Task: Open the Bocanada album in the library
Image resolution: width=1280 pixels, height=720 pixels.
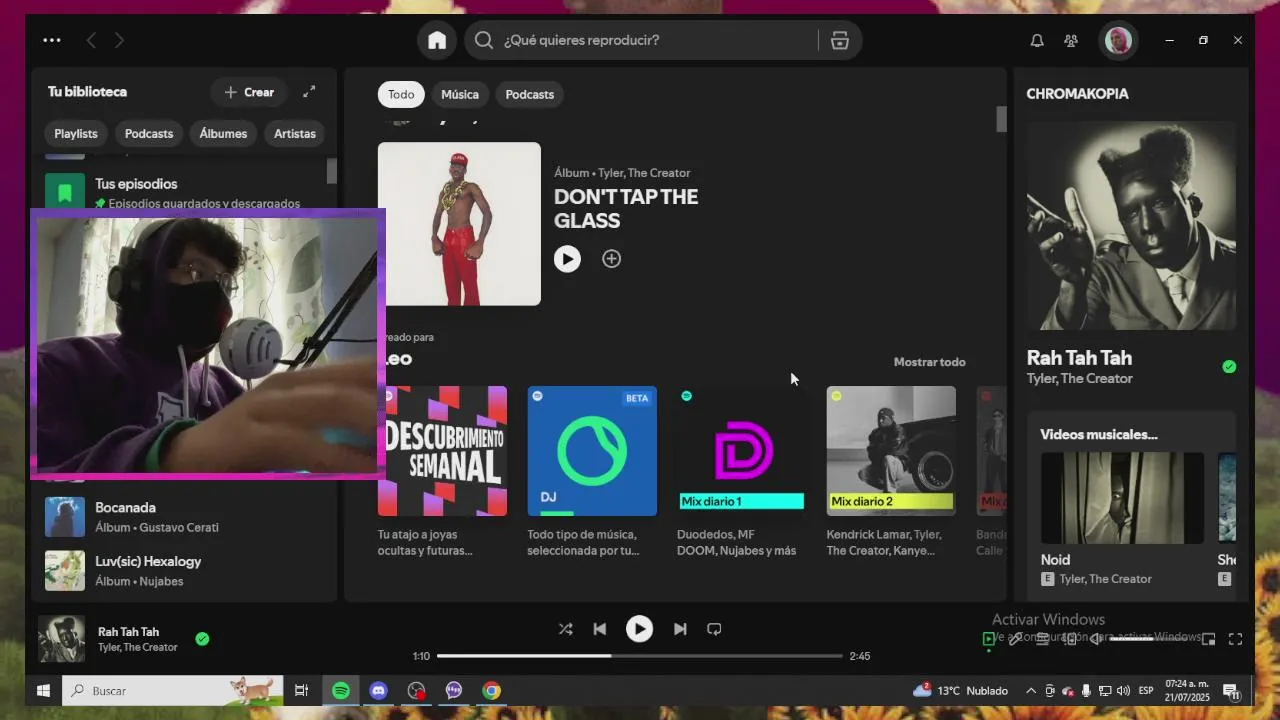Action: tap(185, 517)
